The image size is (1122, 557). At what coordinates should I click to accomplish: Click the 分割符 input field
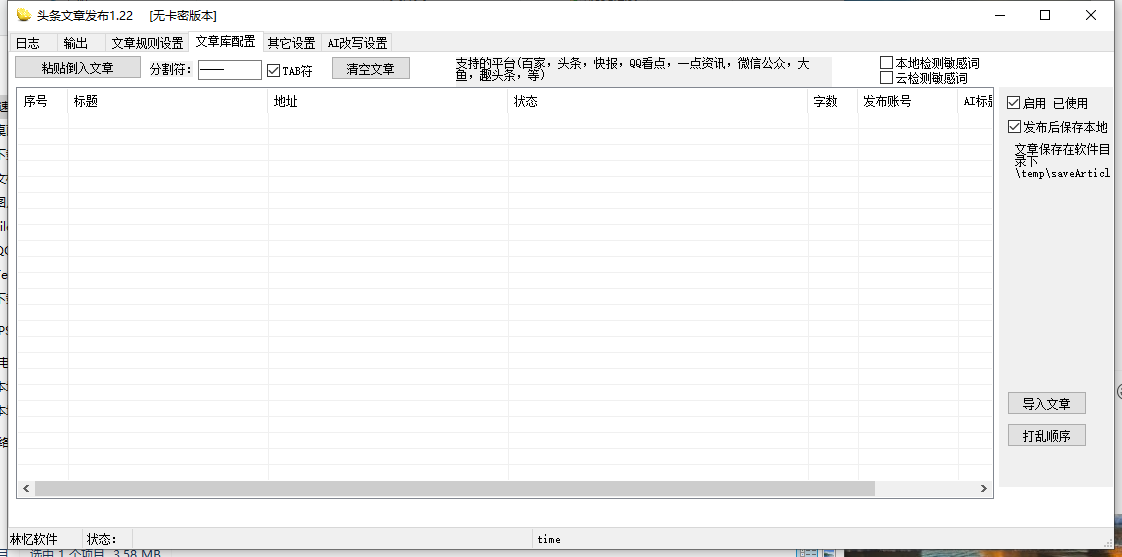[x=229, y=70]
